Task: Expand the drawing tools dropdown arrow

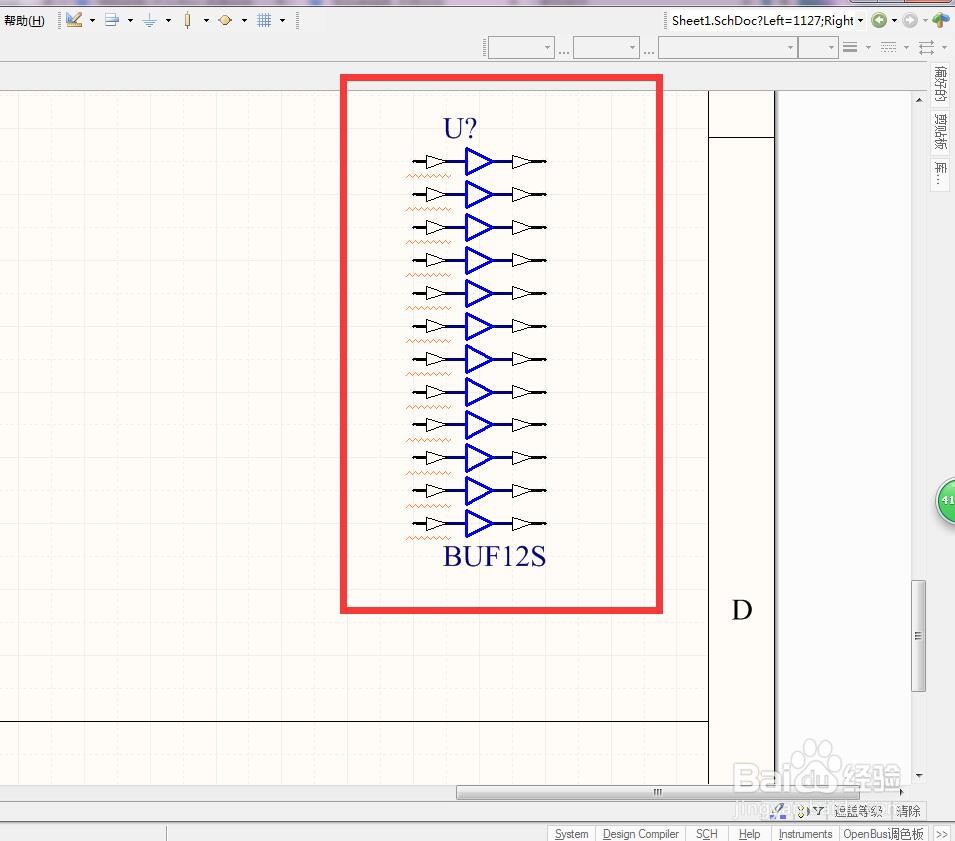Action: [x=93, y=21]
